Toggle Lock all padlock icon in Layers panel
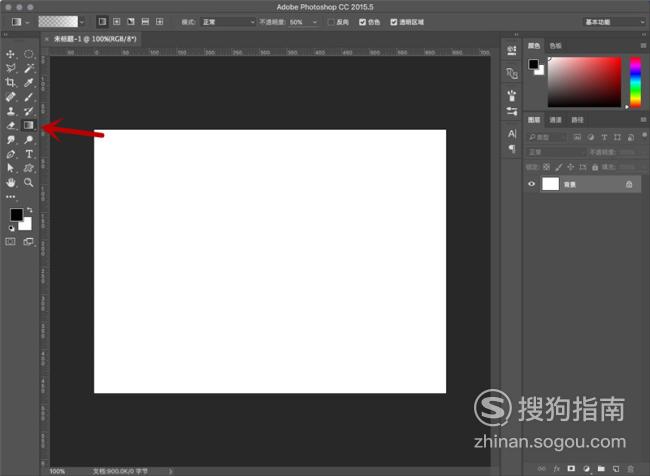 pyautogui.click(x=595, y=167)
